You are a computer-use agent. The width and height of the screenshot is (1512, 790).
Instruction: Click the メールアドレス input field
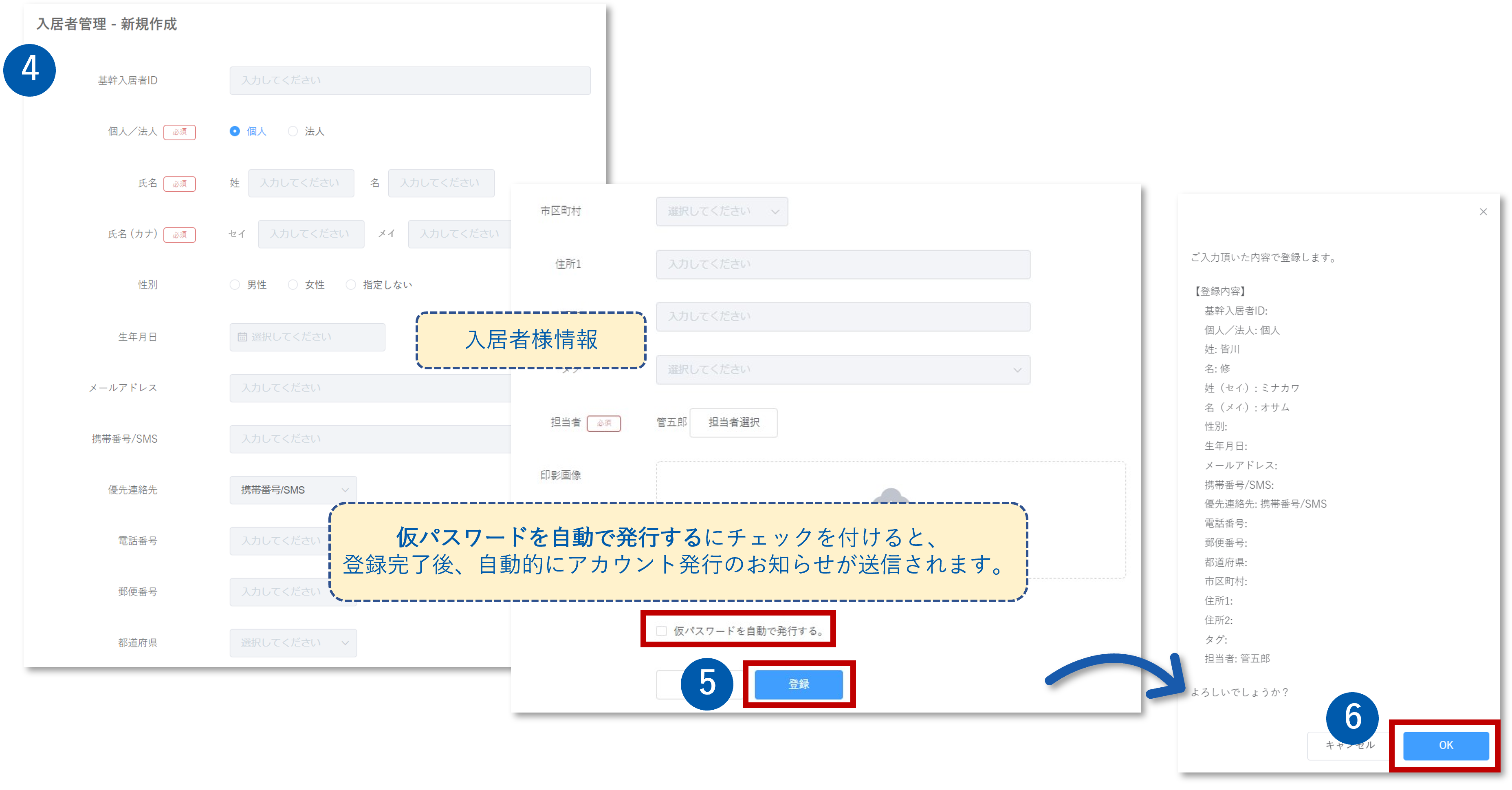coord(370,388)
